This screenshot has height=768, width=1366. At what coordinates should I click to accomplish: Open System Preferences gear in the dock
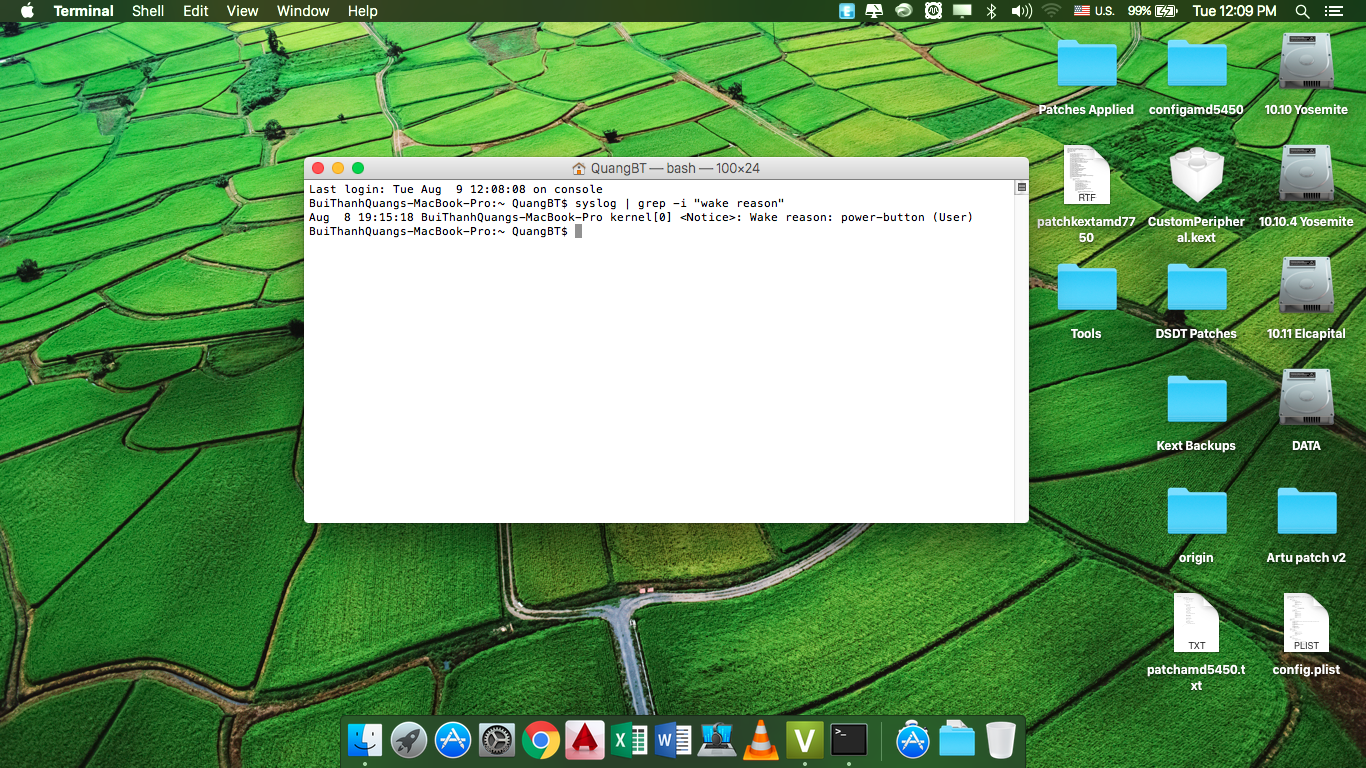[497, 741]
